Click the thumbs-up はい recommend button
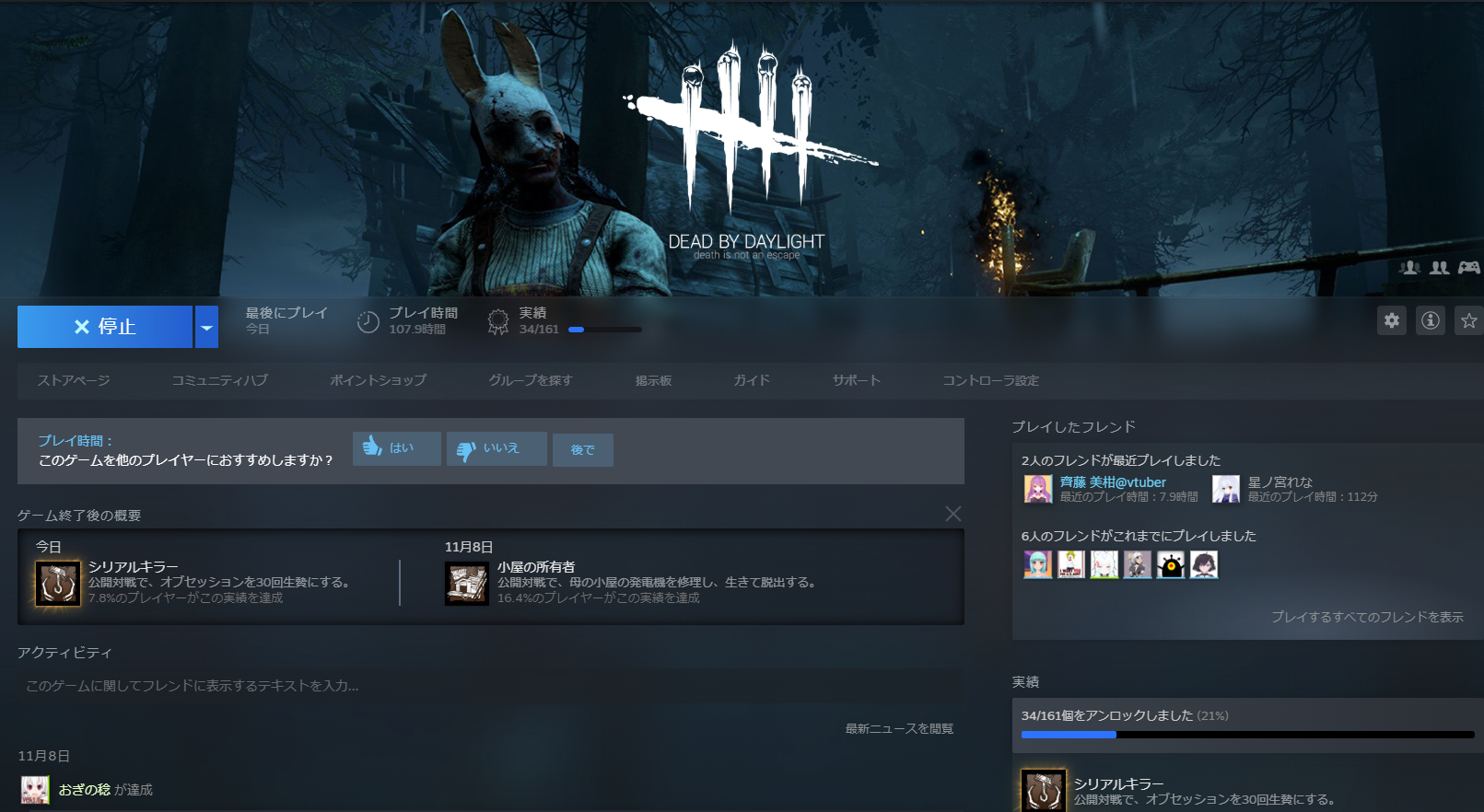 pyautogui.click(x=397, y=448)
